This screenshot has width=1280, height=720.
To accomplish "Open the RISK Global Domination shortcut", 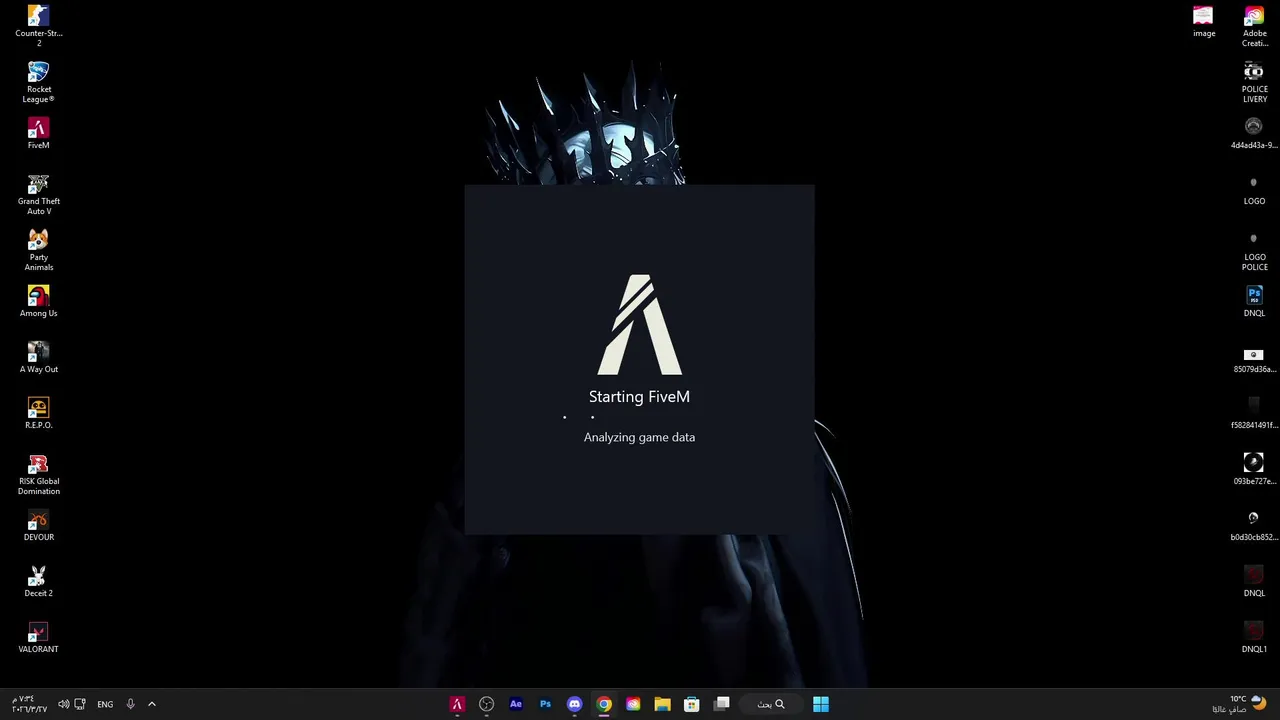I will (38, 474).
